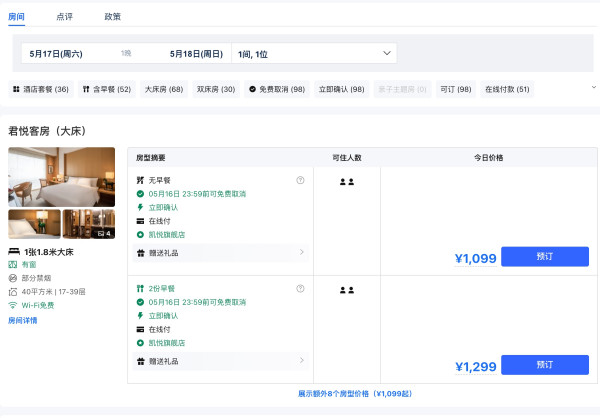Click the Wi-Fi免费 icon
Image resolution: width=600 pixels, height=418 pixels.
click(13, 305)
